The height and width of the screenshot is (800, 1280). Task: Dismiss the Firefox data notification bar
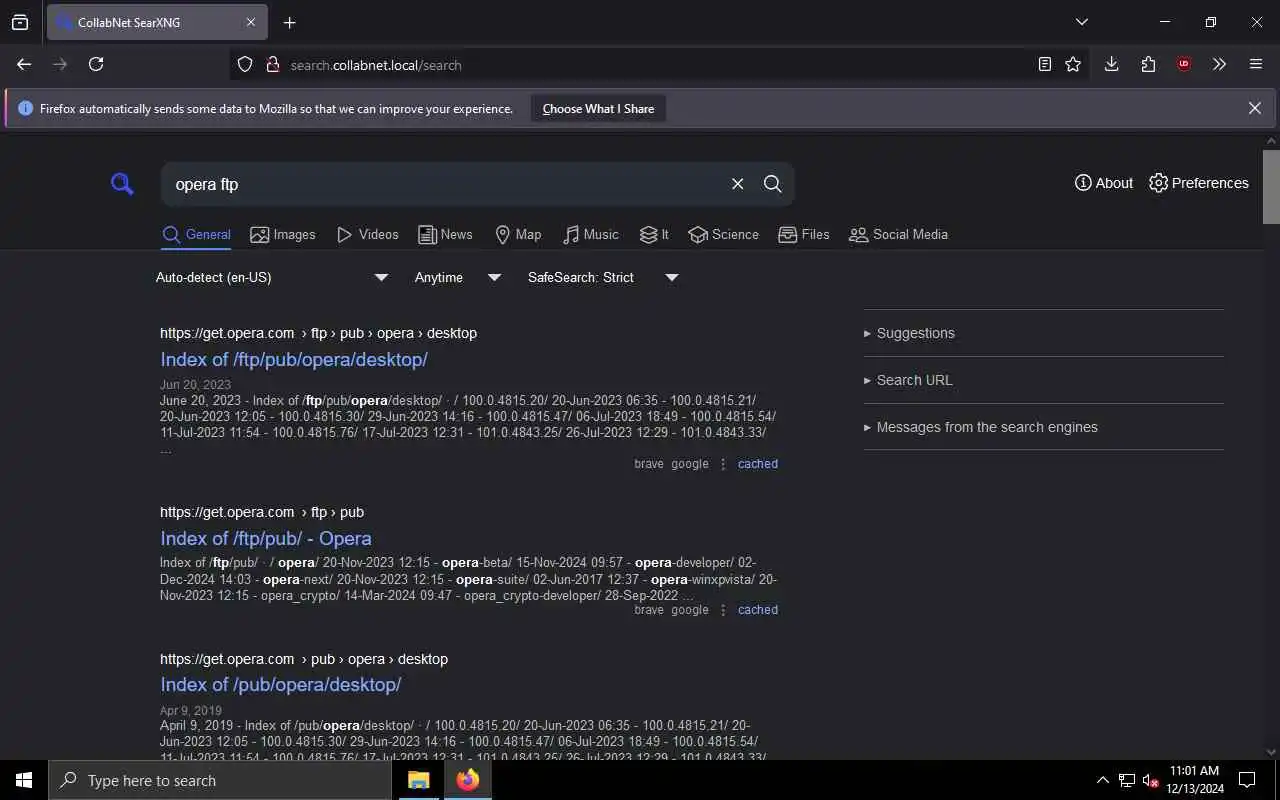[1254, 108]
